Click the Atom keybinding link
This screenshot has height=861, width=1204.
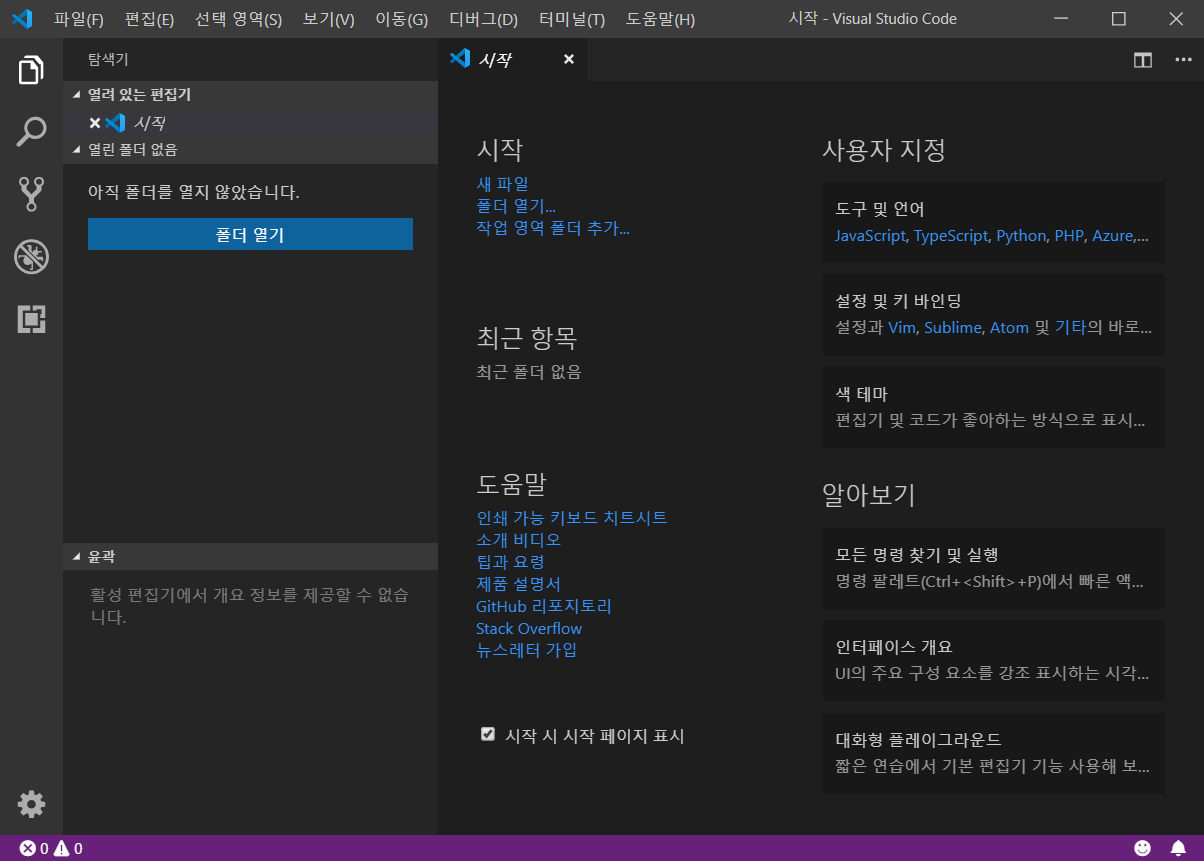coord(1009,328)
